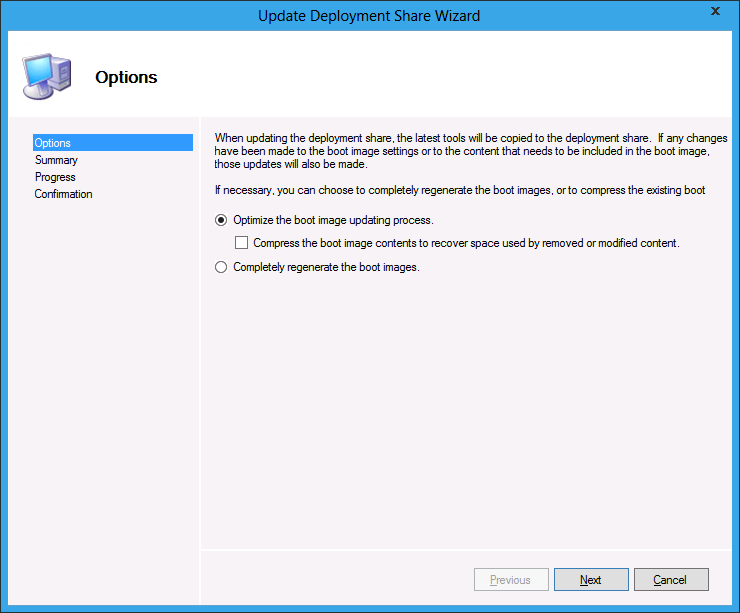Viewport: 740px width, 613px height.
Task: Click the blank area below Confirmation in the sidebar
Action: [x=112, y=380]
